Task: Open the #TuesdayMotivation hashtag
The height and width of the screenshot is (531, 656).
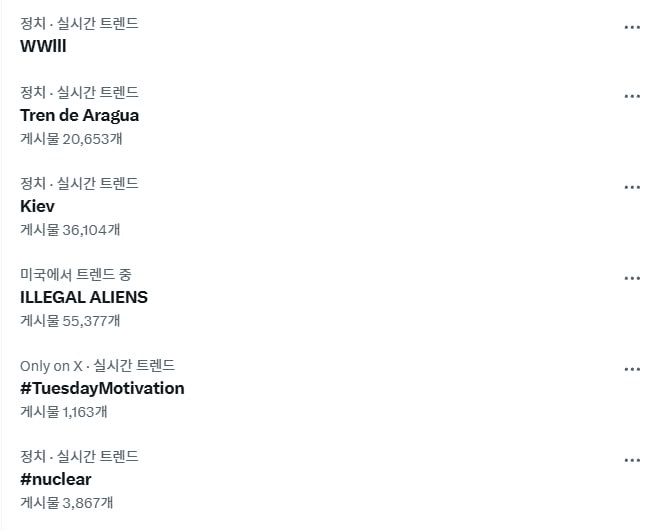Action: tap(102, 388)
